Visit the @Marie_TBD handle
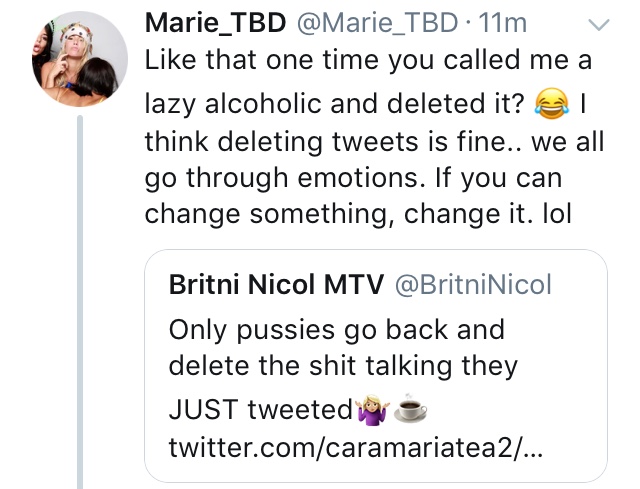The width and height of the screenshot is (640, 489). click(x=377, y=23)
